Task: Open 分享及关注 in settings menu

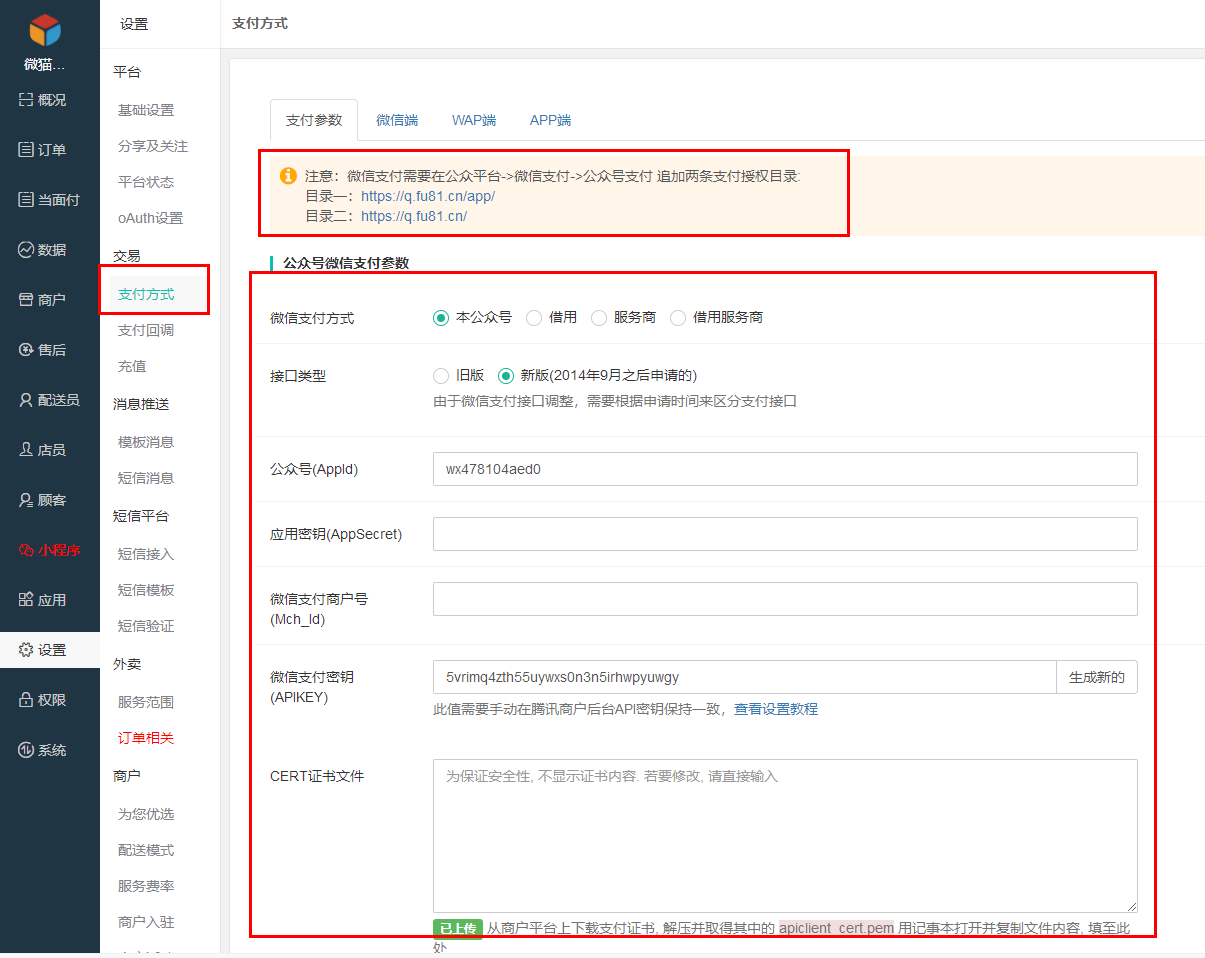Action: point(153,146)
